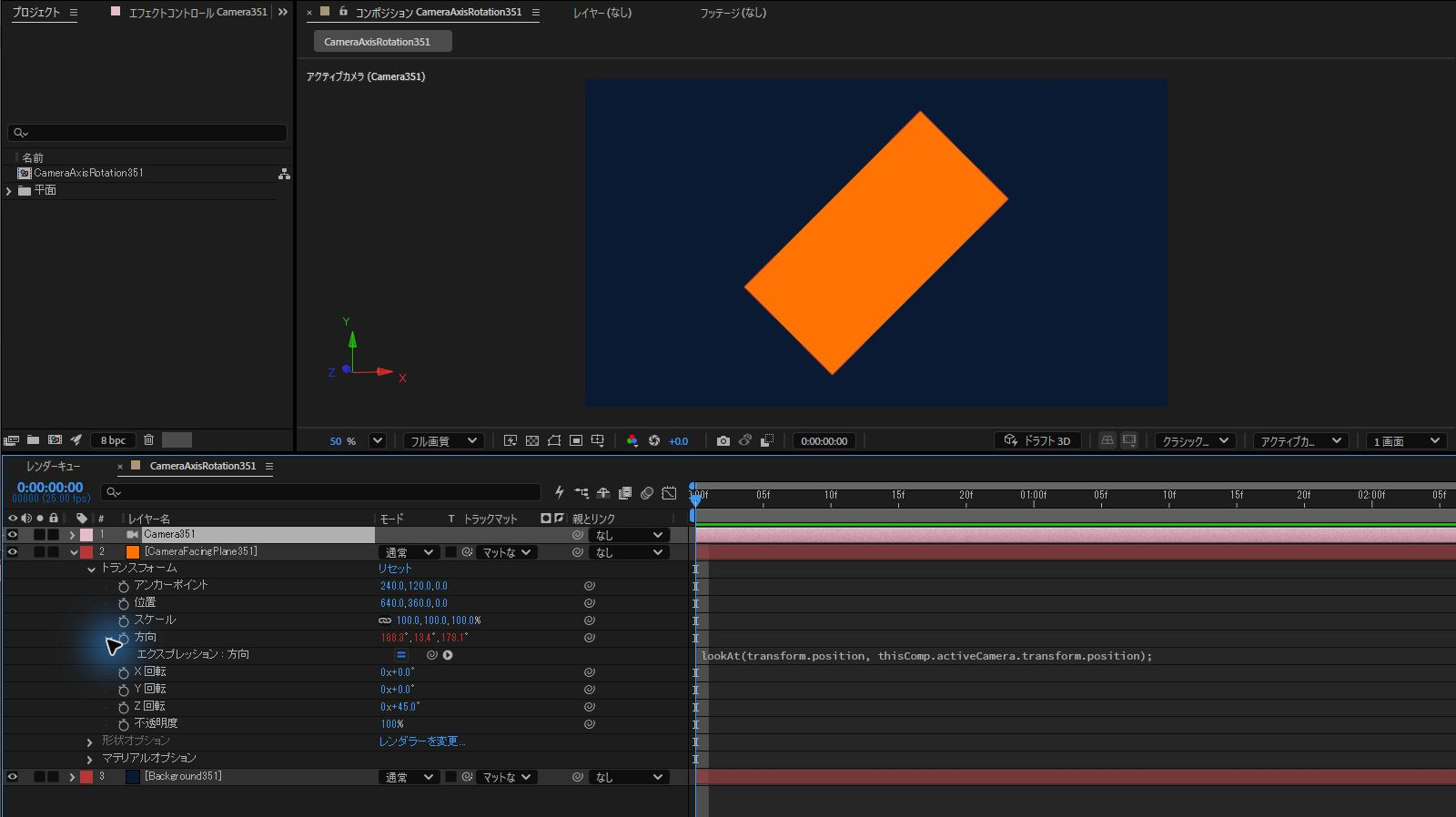The height and width of the screenshot is (817, 1456).
Task: Toggle the shy layers icon in timeline
Action: tap(603, 493)
